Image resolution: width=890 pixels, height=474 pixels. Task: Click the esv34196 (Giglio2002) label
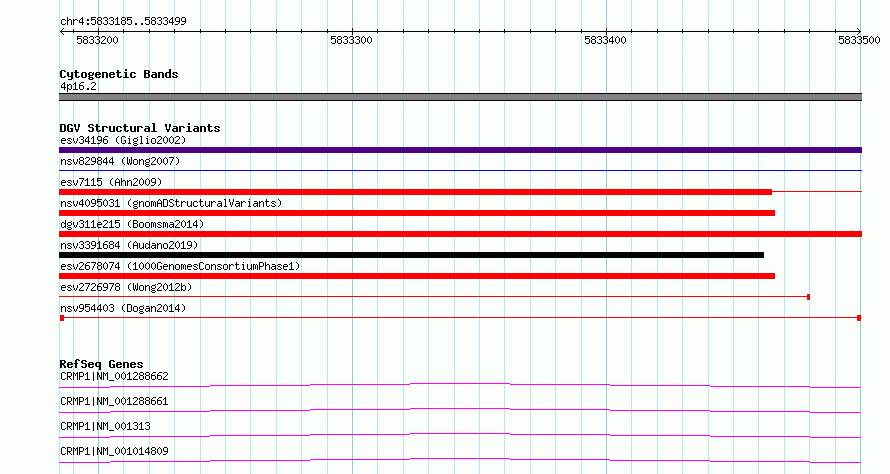pos(123,140)
